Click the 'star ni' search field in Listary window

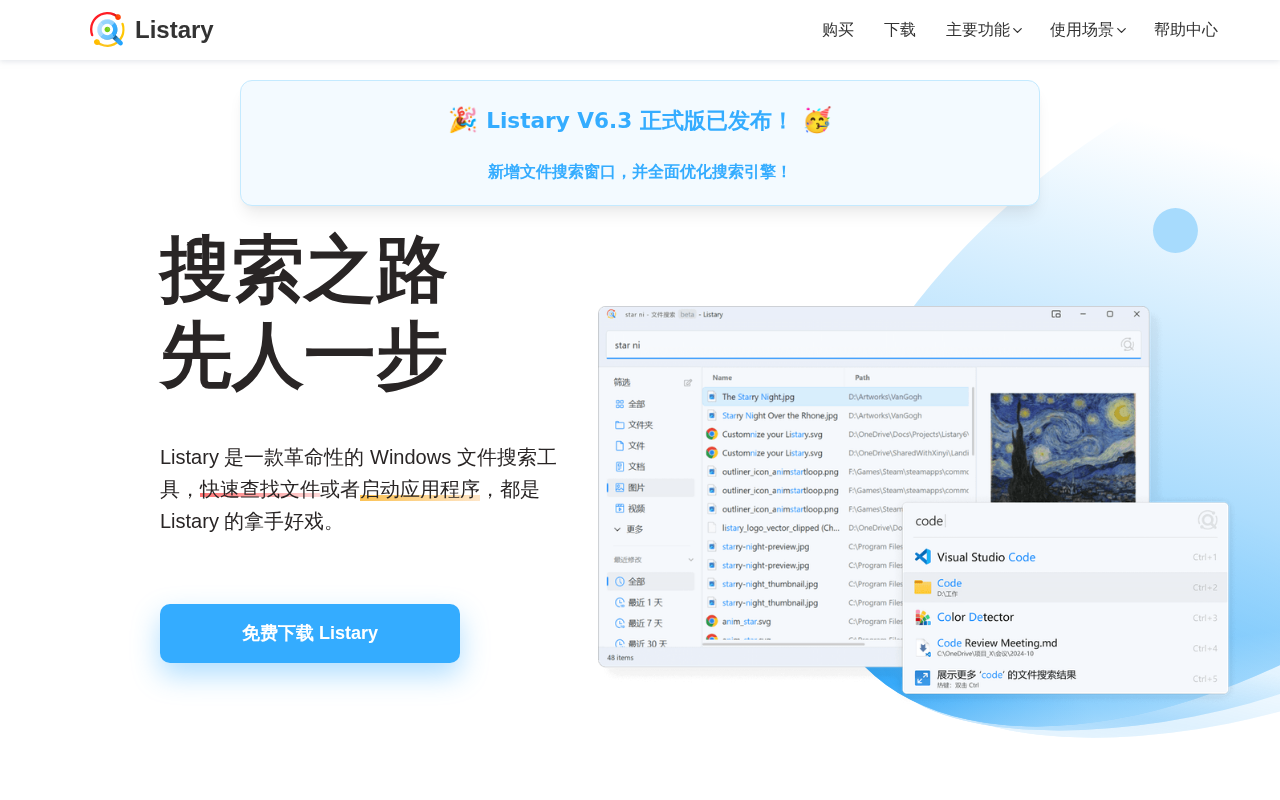873,345
